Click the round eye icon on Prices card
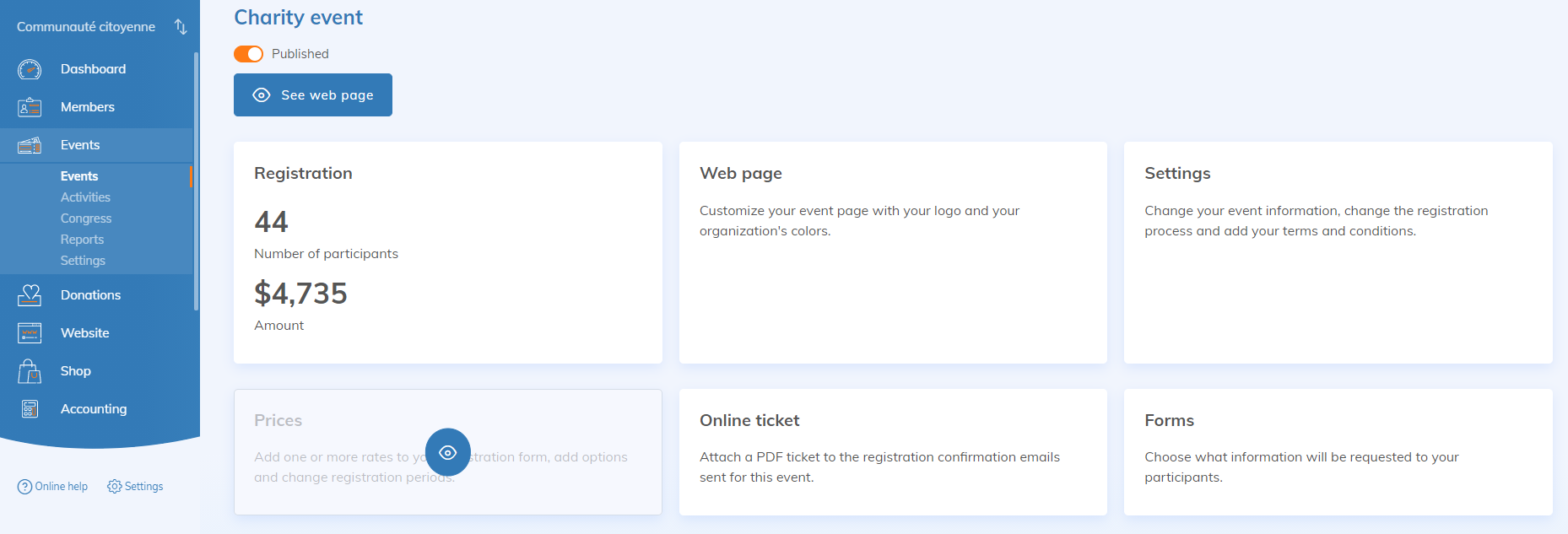 [447, 452]
